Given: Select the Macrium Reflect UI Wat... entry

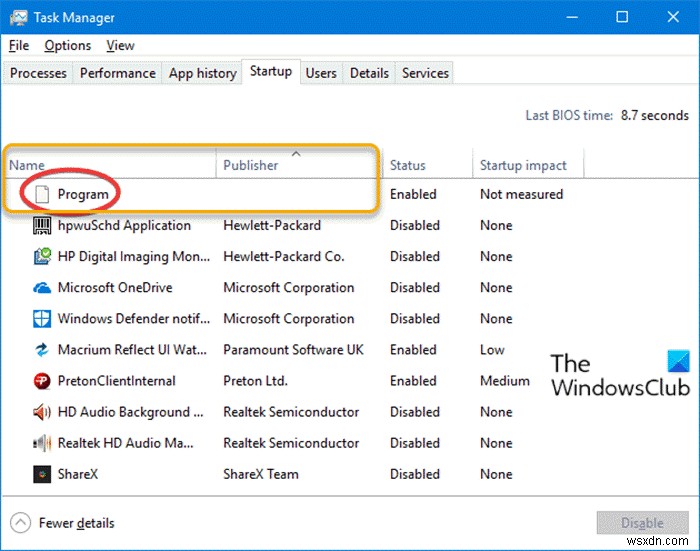Looking at the screenshot, I should coord(132,350).
